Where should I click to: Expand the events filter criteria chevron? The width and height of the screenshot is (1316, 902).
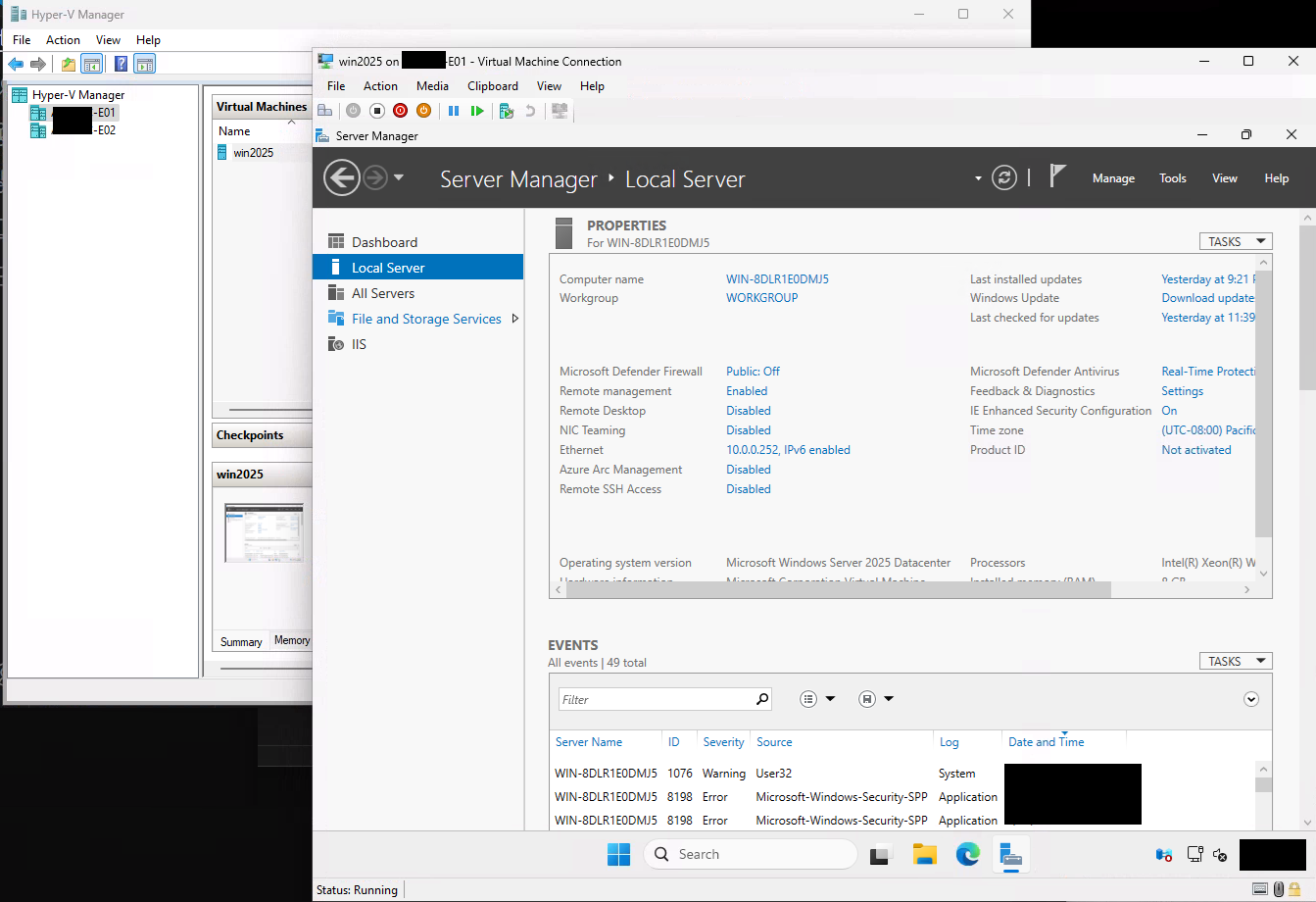tap(1250, 699)
